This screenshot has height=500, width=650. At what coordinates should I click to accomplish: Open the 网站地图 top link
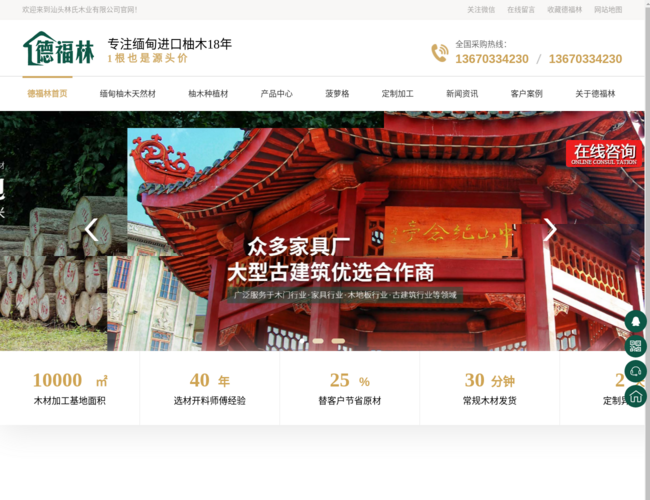[608, 10]
